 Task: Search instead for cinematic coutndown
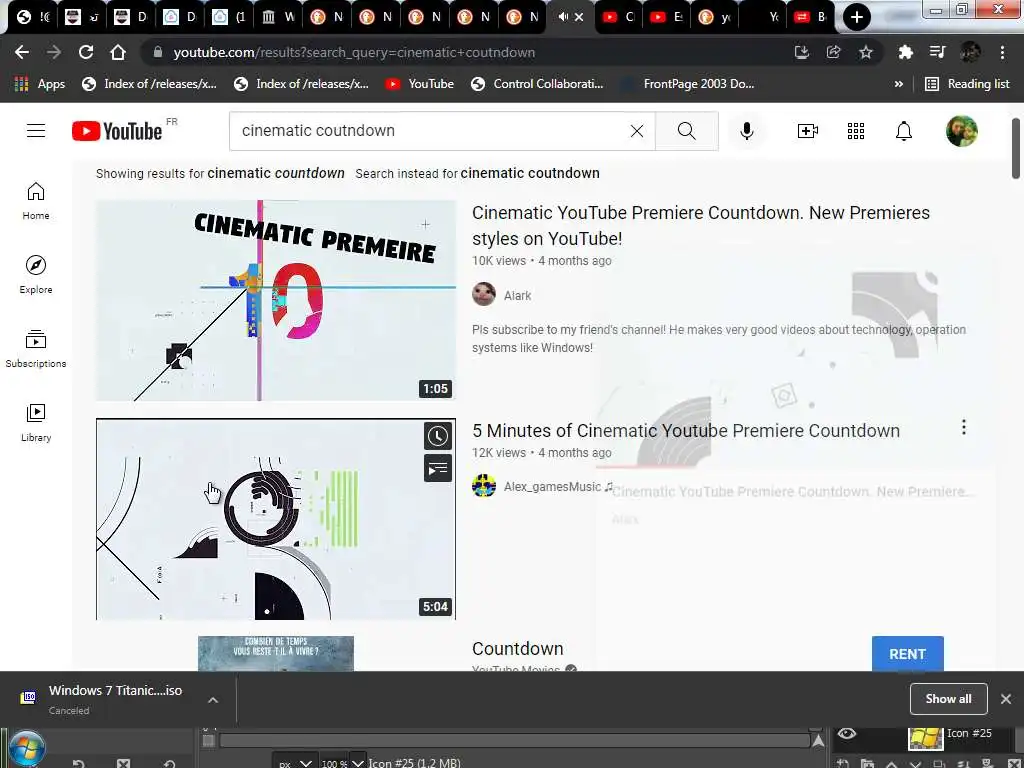tap(530, 173)
